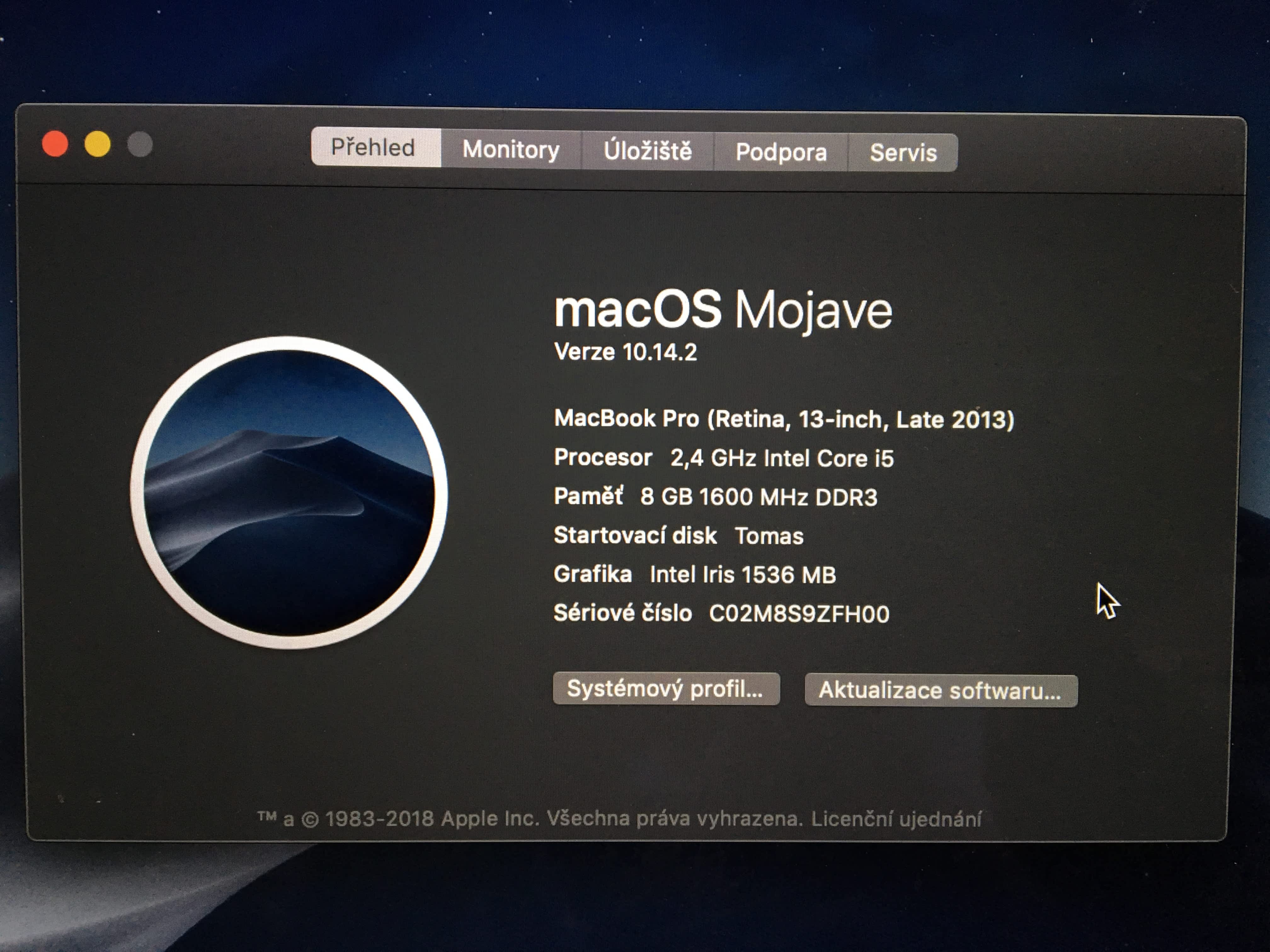This screenshot has width=1270, height=952.
Task: Click the macOS Mojave title text
Action: coord(723,310)
